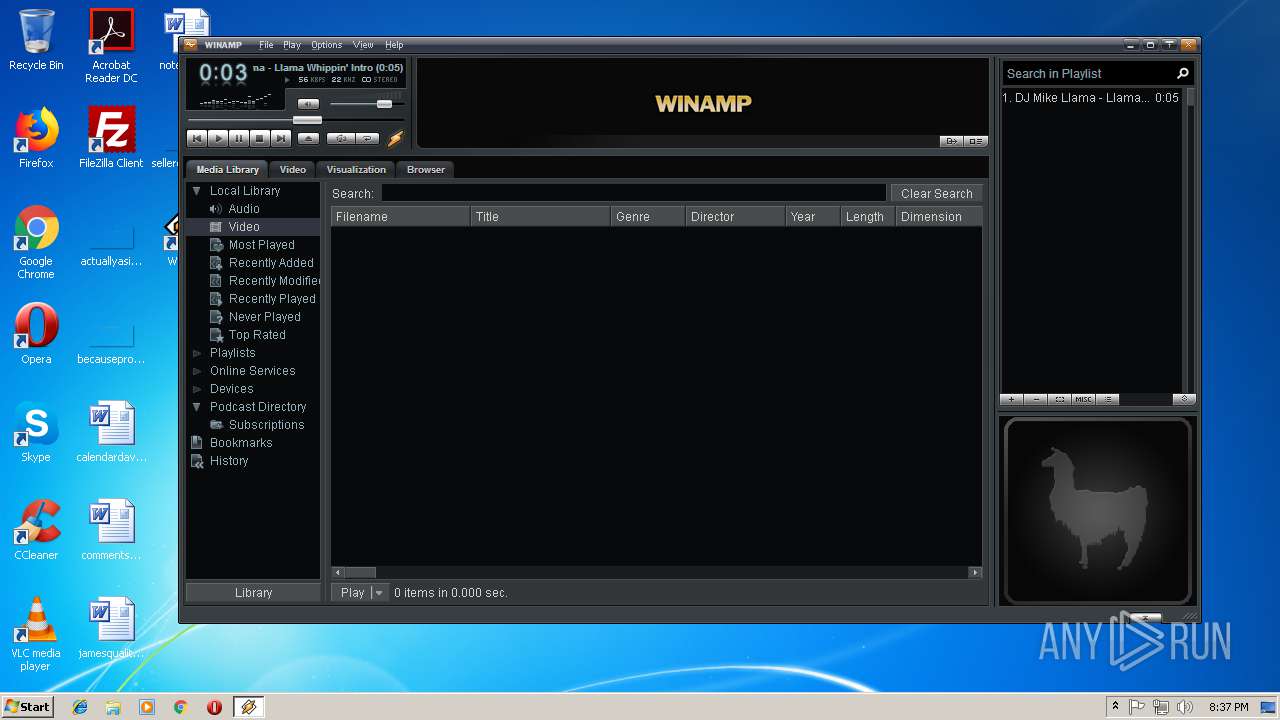Open the Windows Start menu
Viewport: 1280px width, 720px height.
click(27, 706)
